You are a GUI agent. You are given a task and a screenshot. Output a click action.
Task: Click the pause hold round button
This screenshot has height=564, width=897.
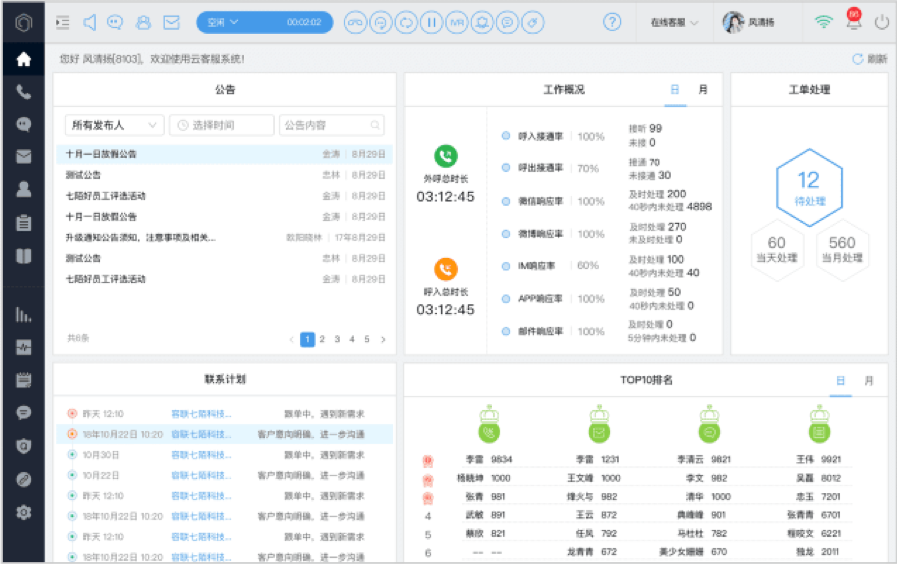(431, 22)
